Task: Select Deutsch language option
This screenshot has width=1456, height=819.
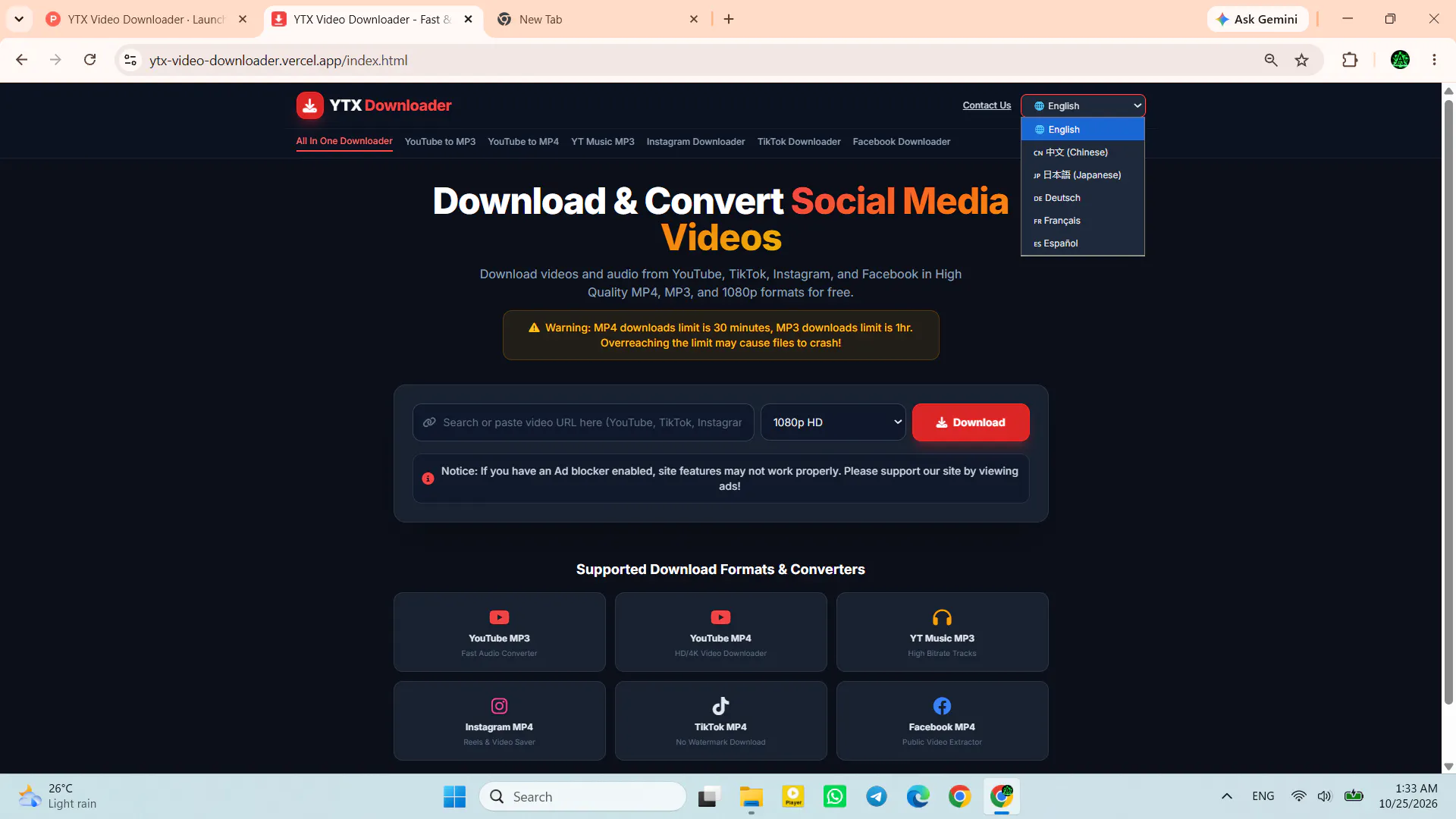Action: pos(1083,198)
